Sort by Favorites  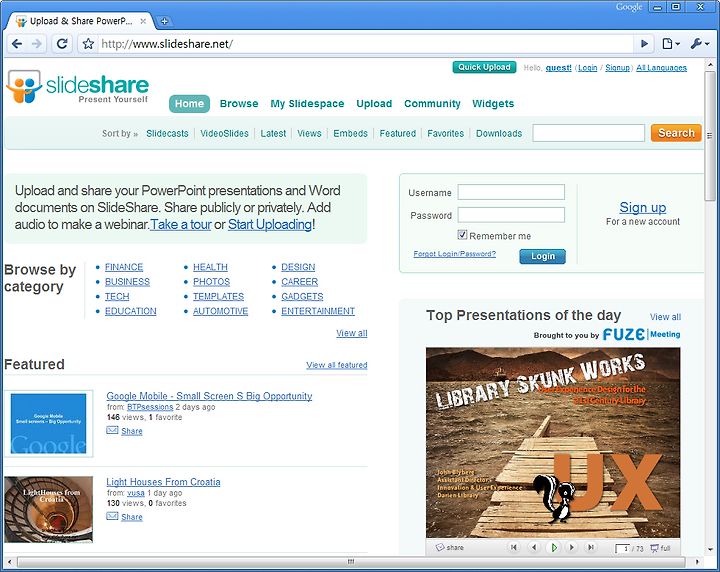[445, 134]
